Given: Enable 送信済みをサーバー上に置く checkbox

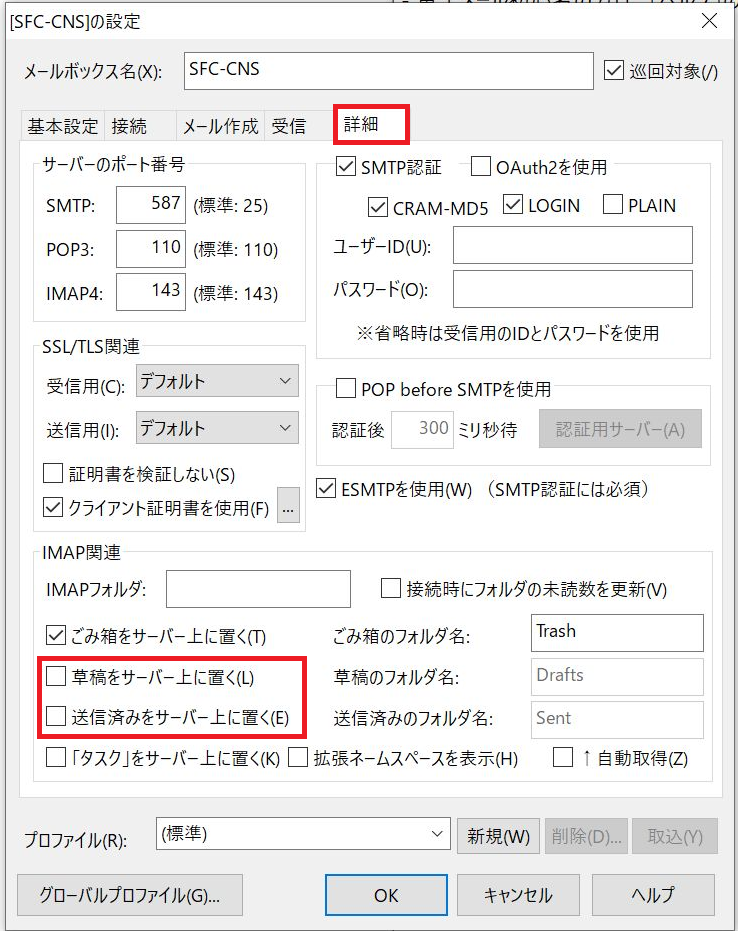Looking at the screenshot, I should (57, 717).
